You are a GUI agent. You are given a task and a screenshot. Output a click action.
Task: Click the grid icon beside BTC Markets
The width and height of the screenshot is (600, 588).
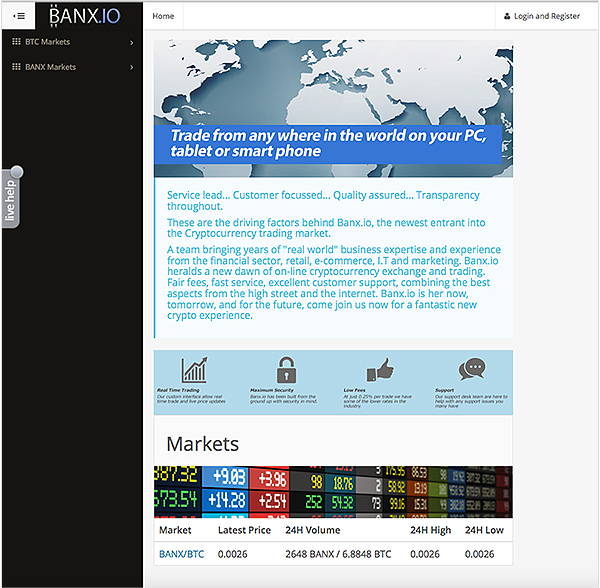tap(16, 42)
